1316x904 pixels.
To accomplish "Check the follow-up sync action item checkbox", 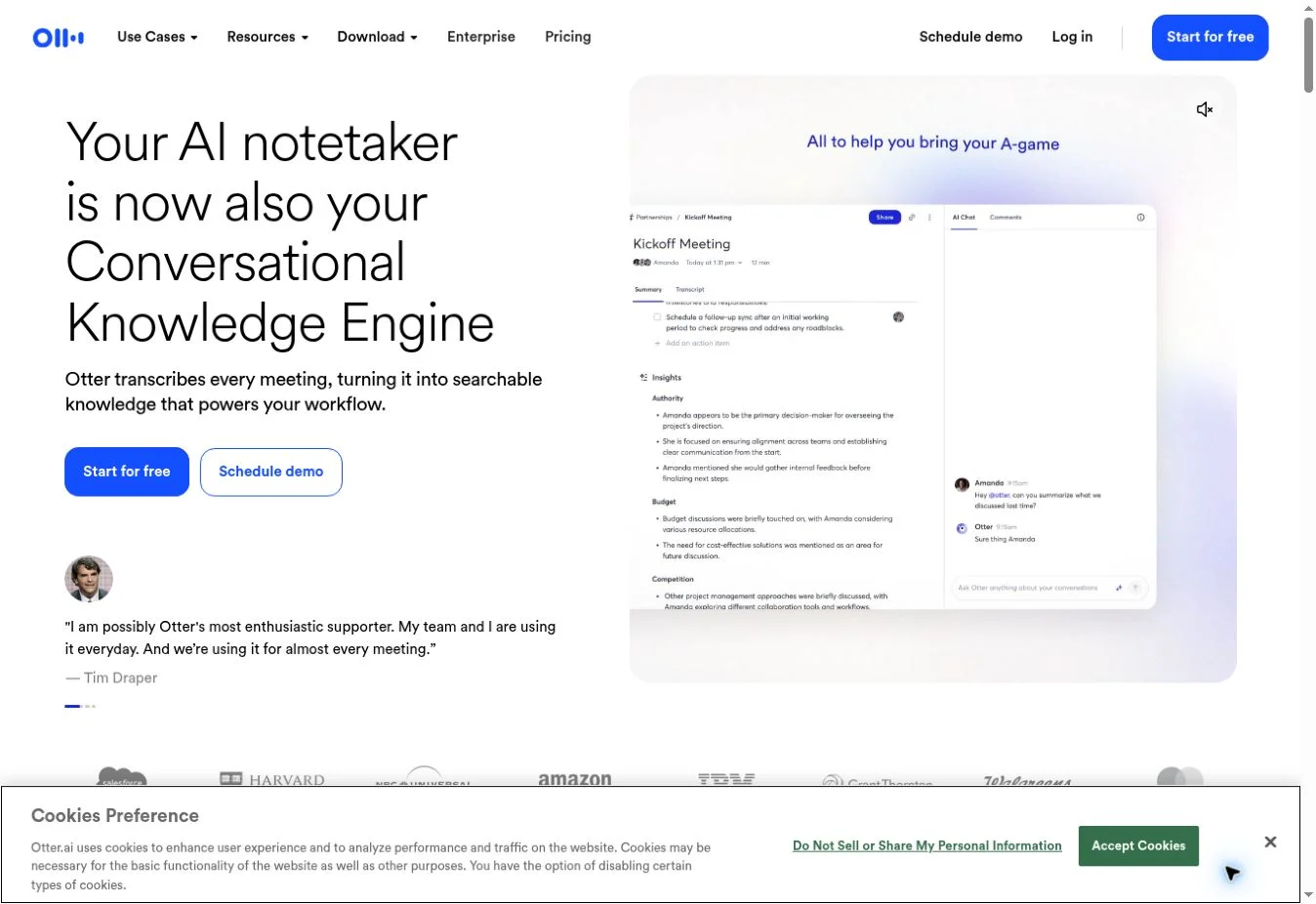I will point(657,317).
